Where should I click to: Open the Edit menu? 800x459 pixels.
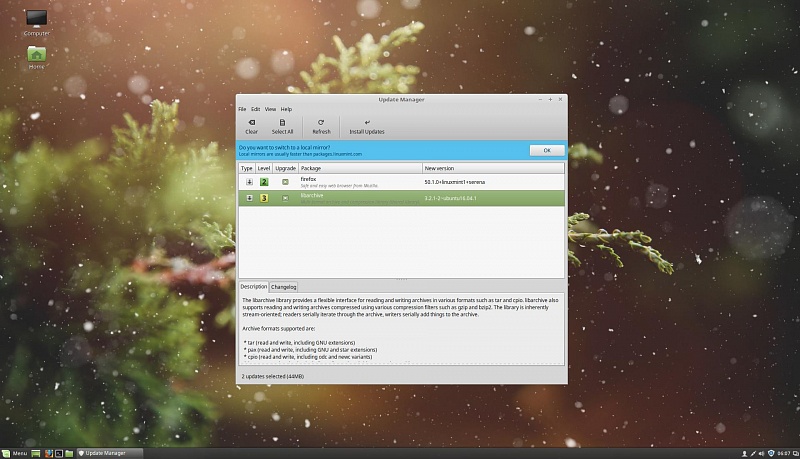tap(256, 109)
